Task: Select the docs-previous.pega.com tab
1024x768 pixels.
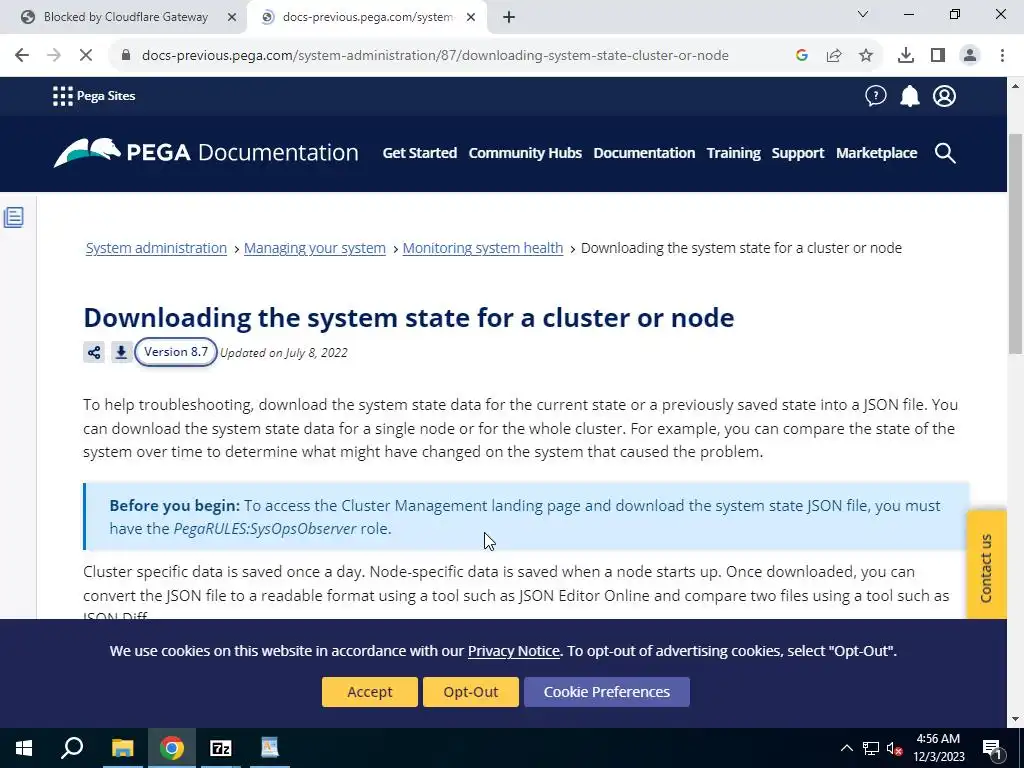Action: click(366, 18)
